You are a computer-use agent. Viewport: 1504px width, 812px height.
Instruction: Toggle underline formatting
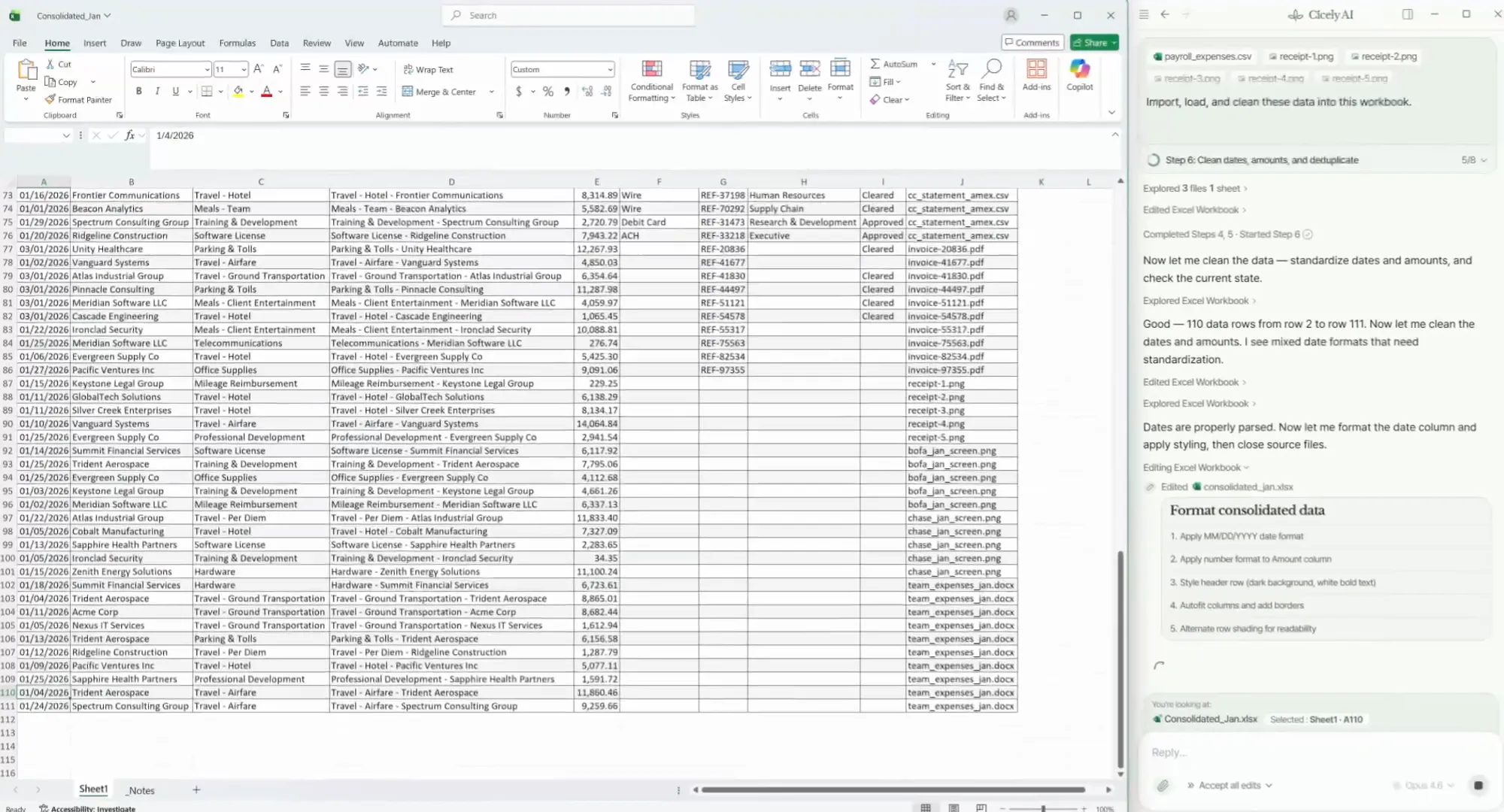(x=175, y=91)
